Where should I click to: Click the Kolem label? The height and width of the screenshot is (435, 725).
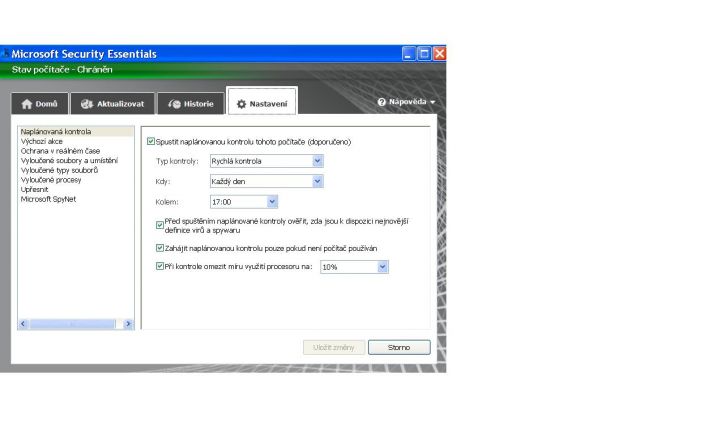[x=167, y=202]
